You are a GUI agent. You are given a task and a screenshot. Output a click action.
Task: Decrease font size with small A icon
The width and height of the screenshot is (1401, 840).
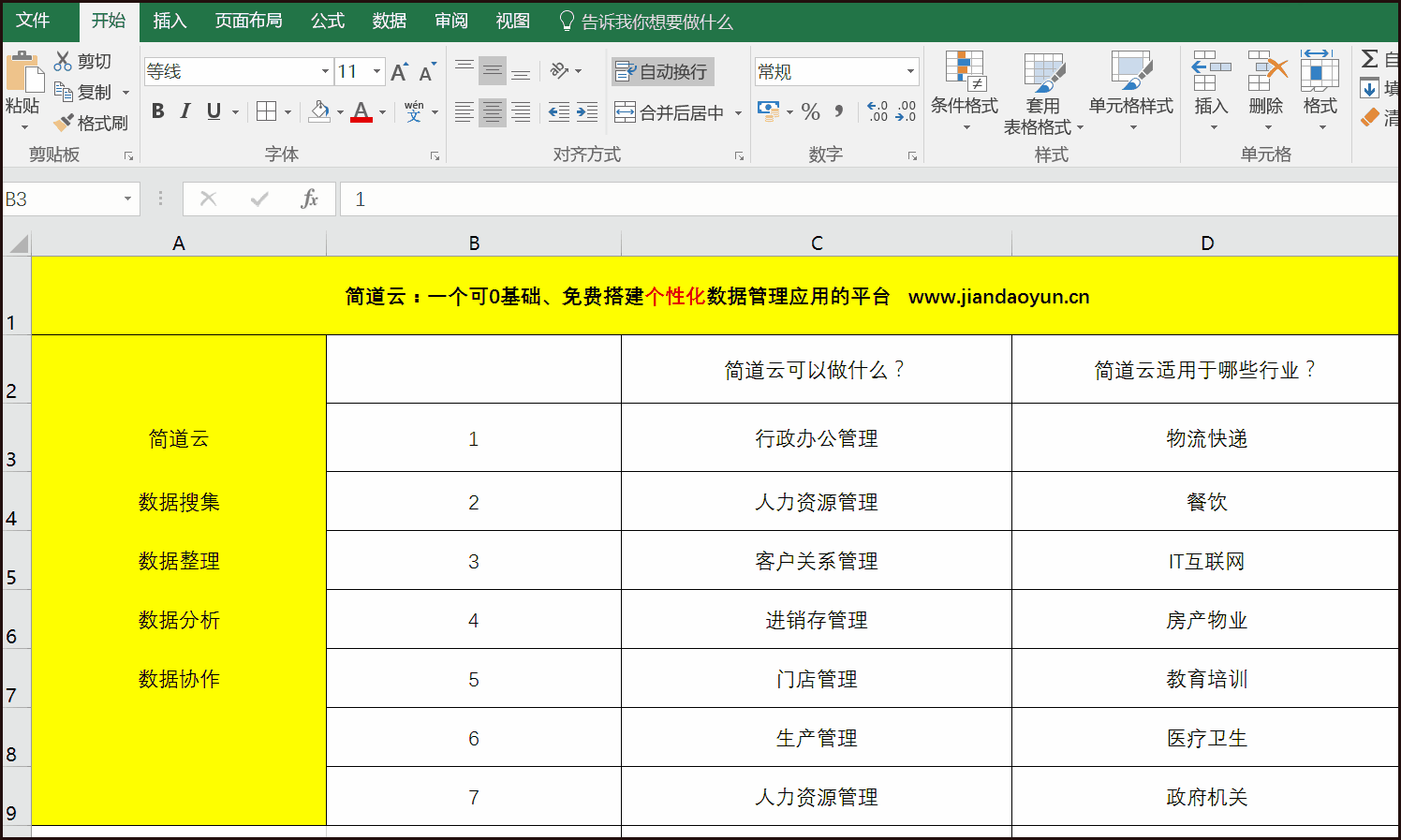pyautogui.click(x=427, y=73)
